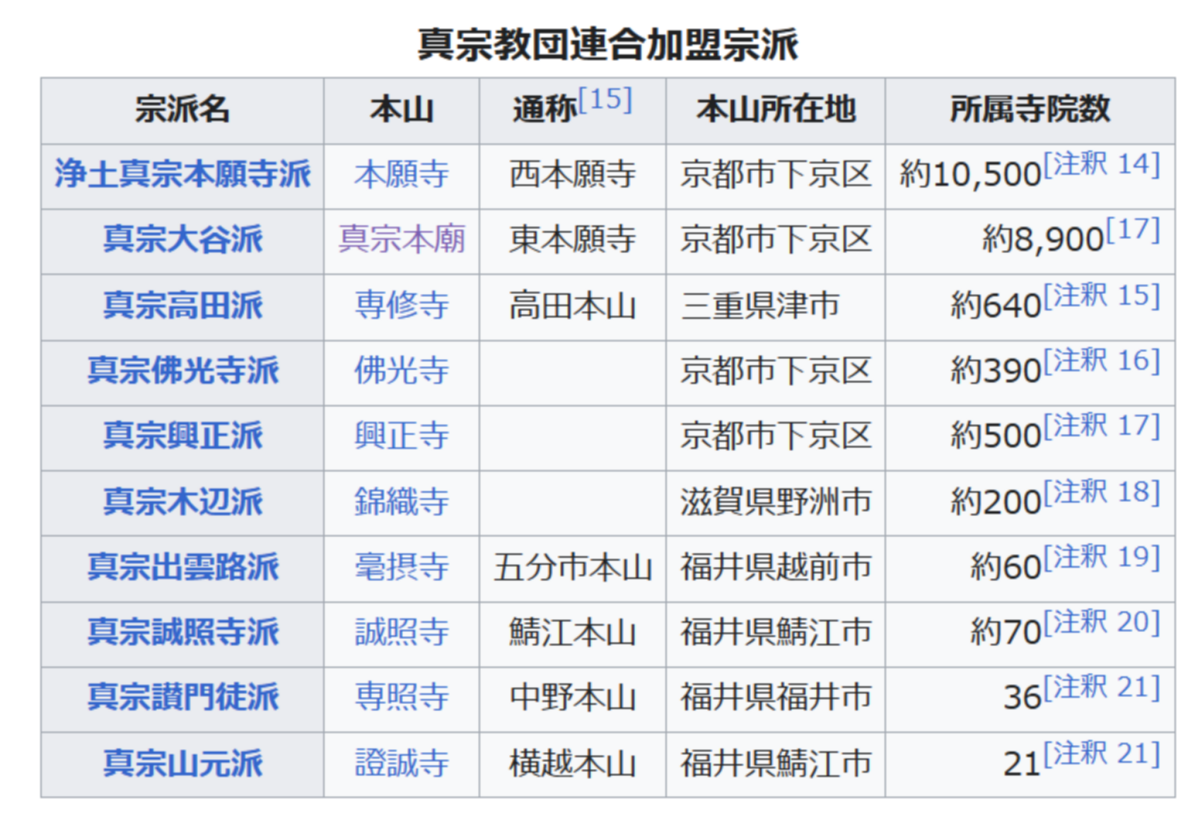Open the 佛光寺 temple link
The height and width of the screenshot is (827, 1200).
click(x=401, y=371)
